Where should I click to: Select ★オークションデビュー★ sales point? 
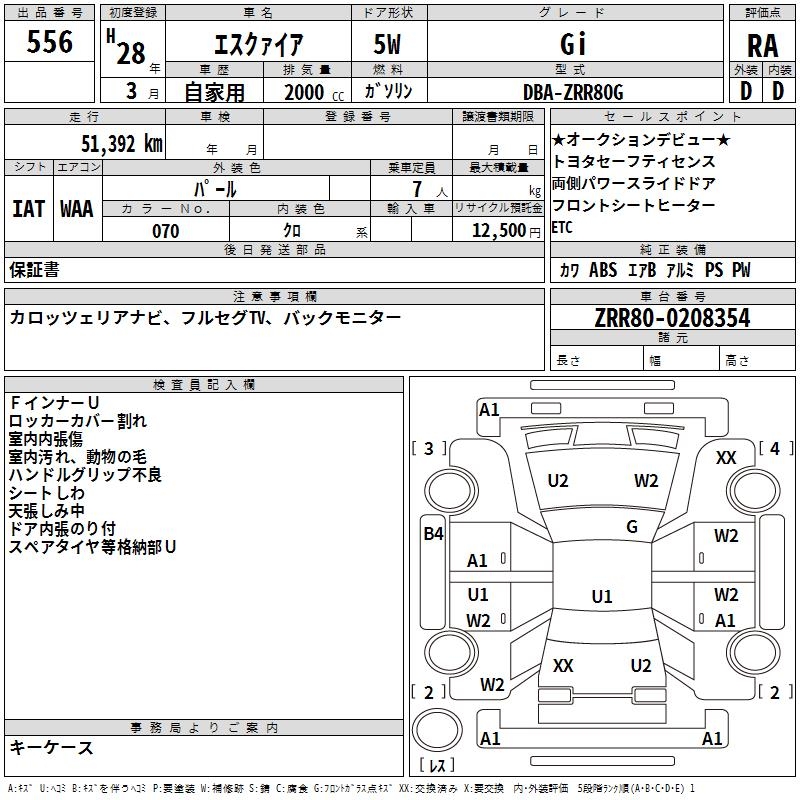tap(641, 139)
